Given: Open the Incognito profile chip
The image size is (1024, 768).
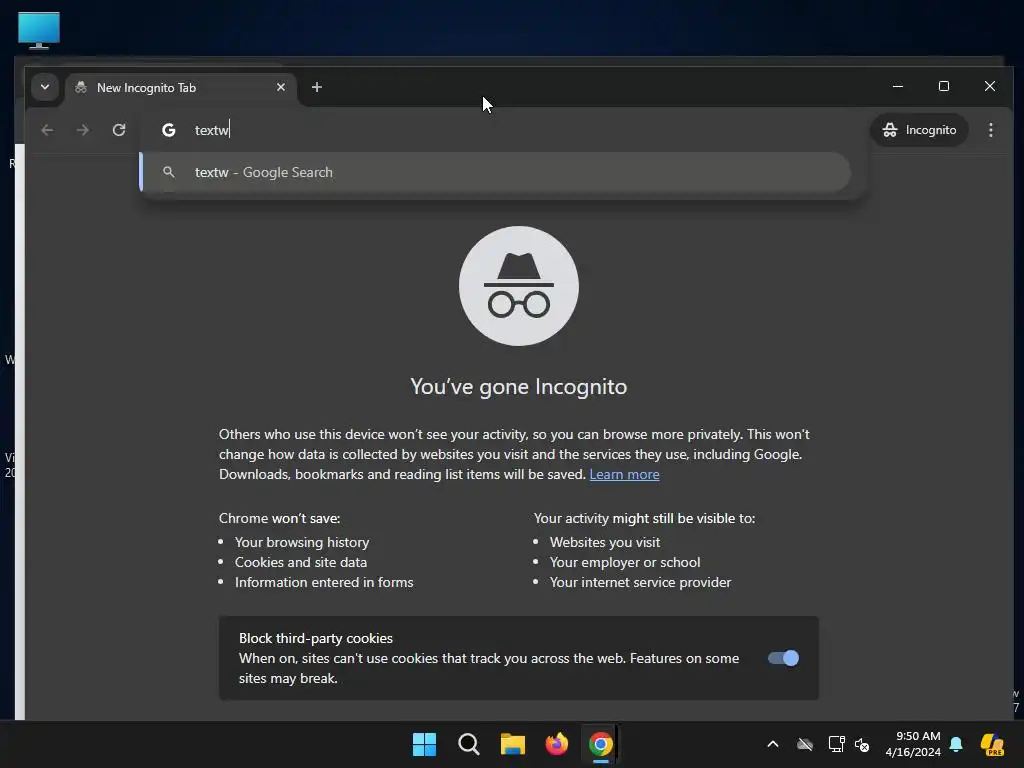Looking at the screenshot, I should coord(919,130).
